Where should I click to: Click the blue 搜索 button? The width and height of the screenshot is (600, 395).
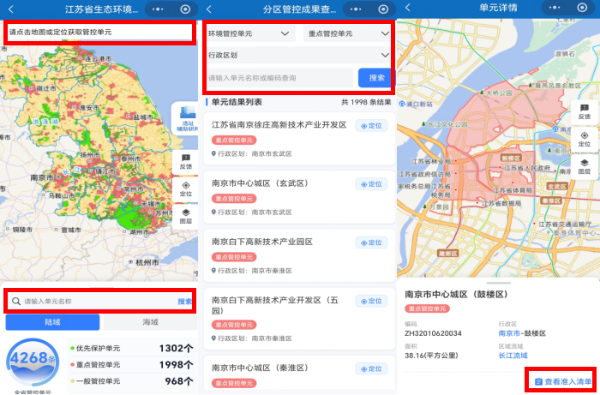375,78
